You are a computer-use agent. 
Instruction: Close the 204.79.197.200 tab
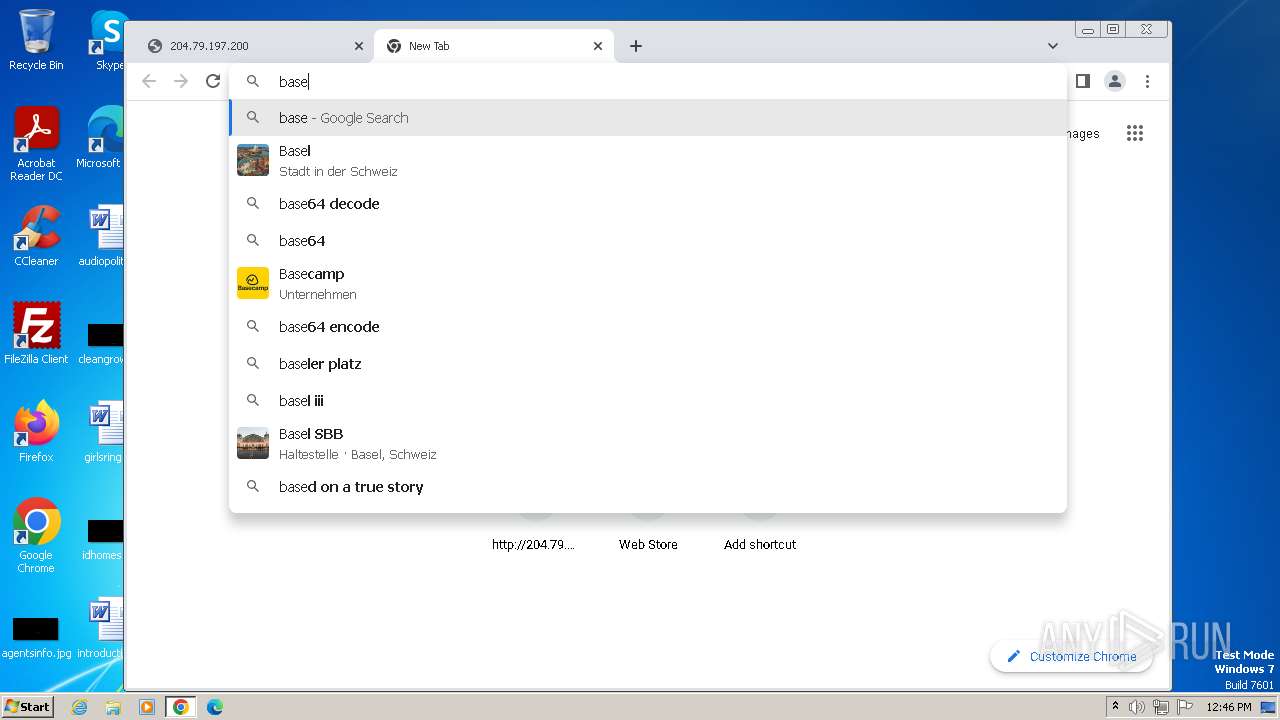[x=359, y=46]
